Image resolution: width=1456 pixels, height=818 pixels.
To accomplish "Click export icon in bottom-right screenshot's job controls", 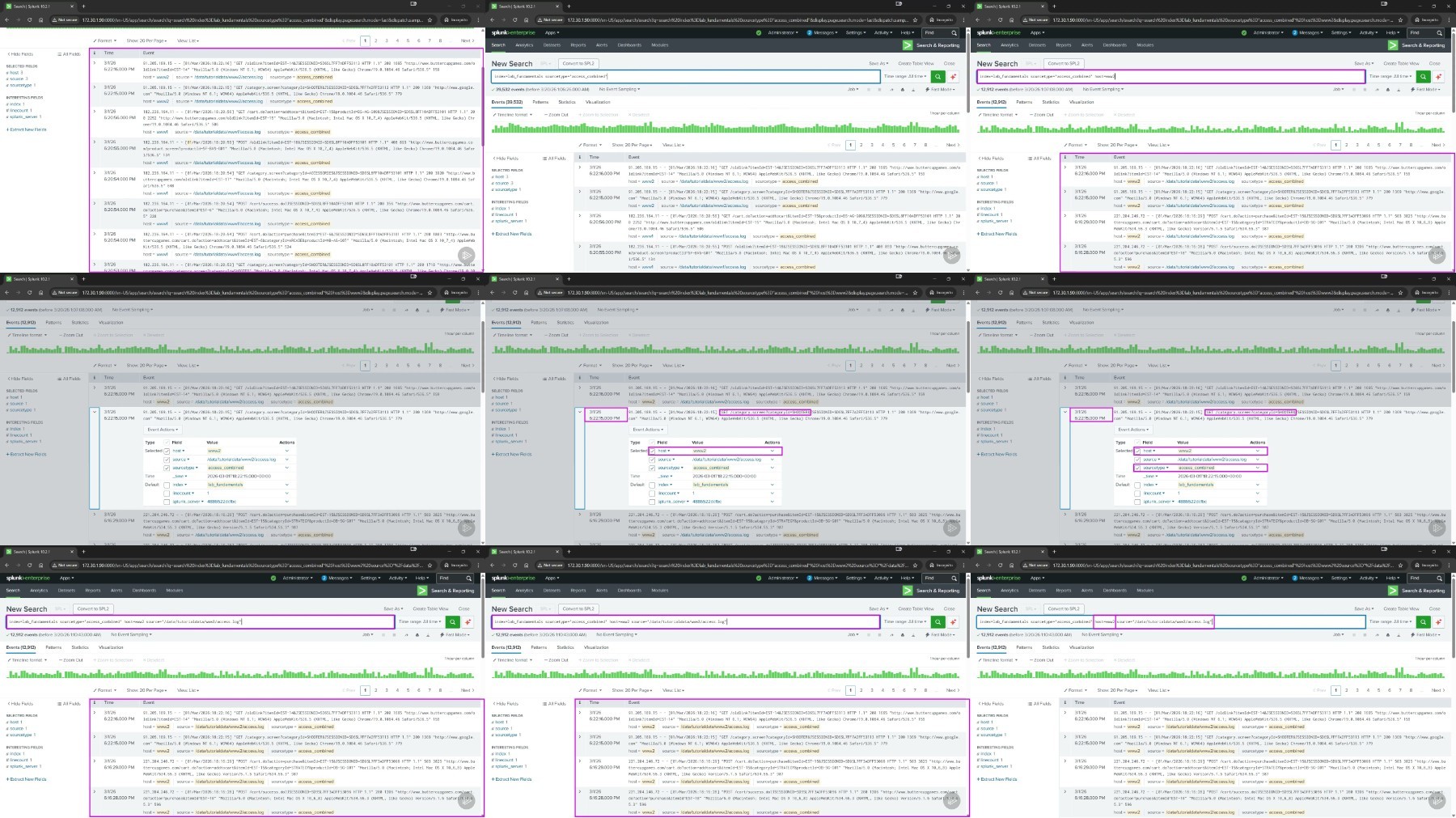I will 1397,634.
